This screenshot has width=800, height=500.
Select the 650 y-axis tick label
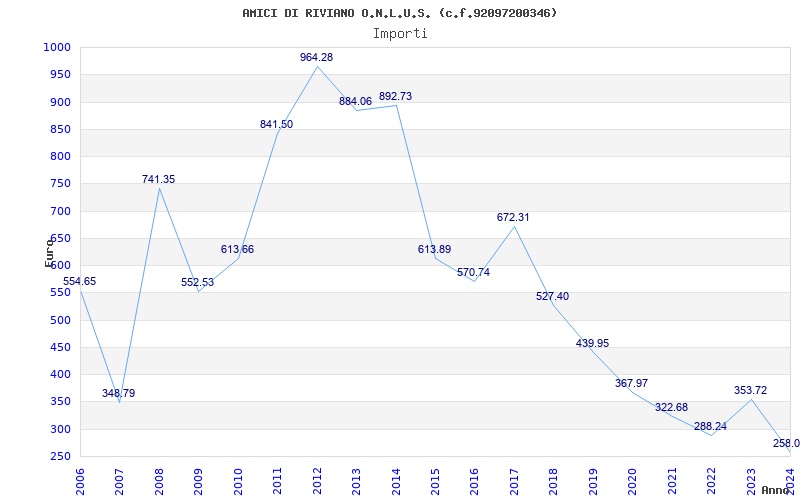60,238
